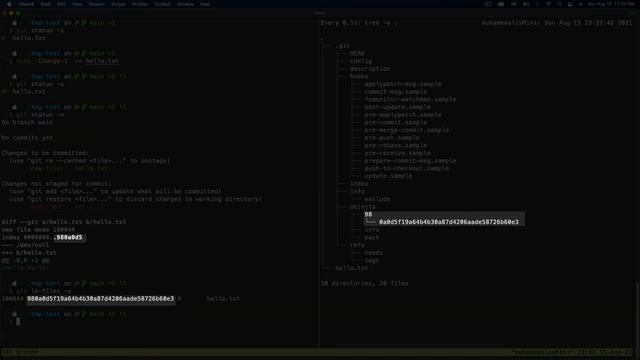Open the Session menu

pyautogui.click(x=96, y=4)
